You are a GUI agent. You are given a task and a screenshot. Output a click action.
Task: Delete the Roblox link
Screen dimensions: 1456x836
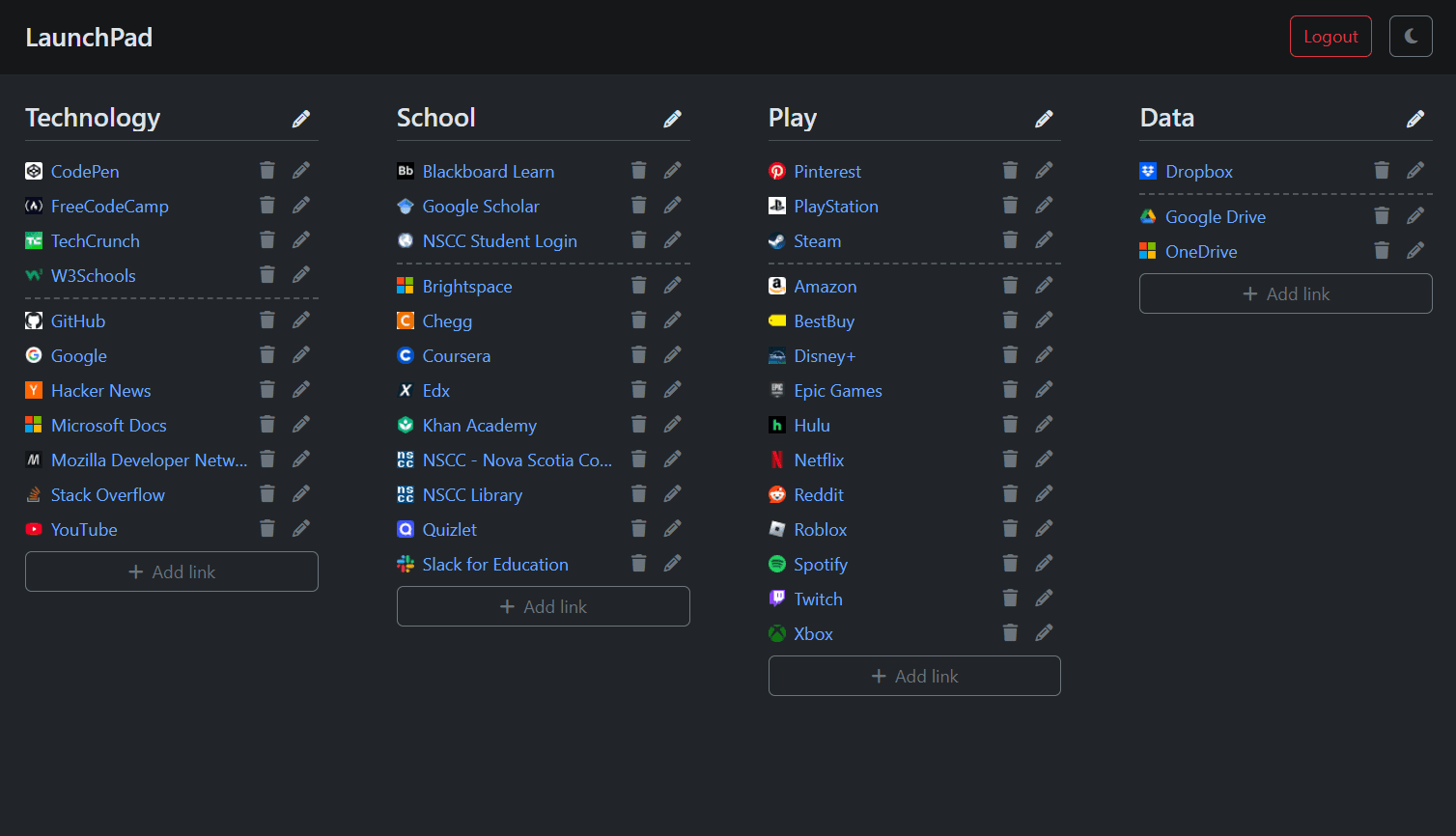[1010, 528]
